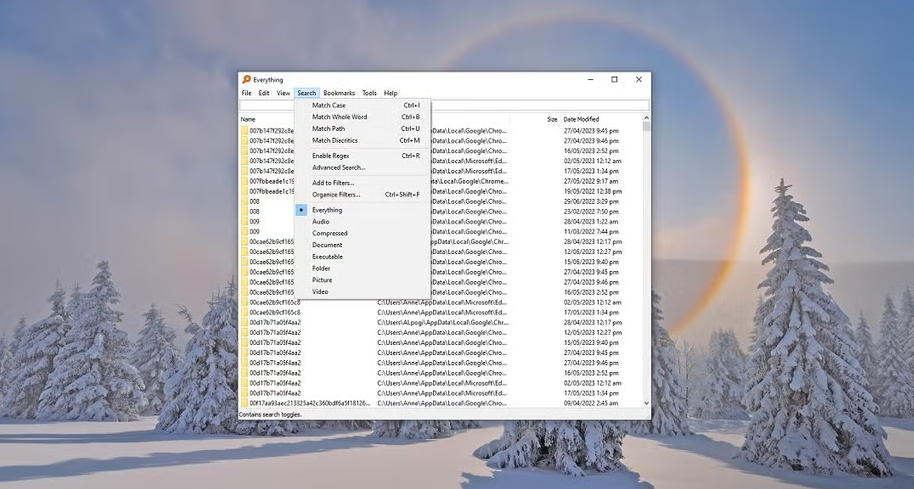Select the Document filter
Image resolution: width=914 pixels, height=489 pixels.
363,245
